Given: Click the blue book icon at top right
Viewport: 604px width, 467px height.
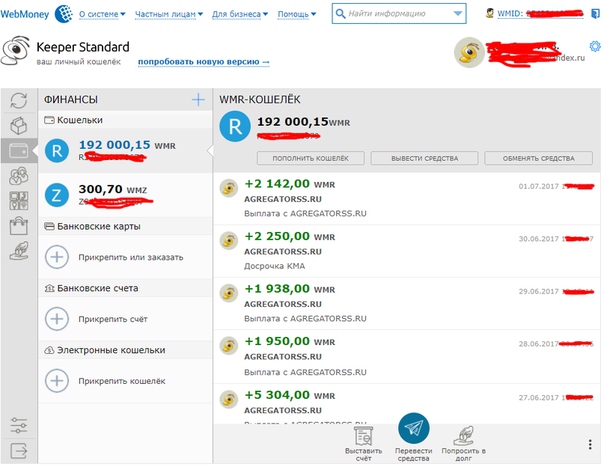Looking at the screenshot, I should (596, 14).
